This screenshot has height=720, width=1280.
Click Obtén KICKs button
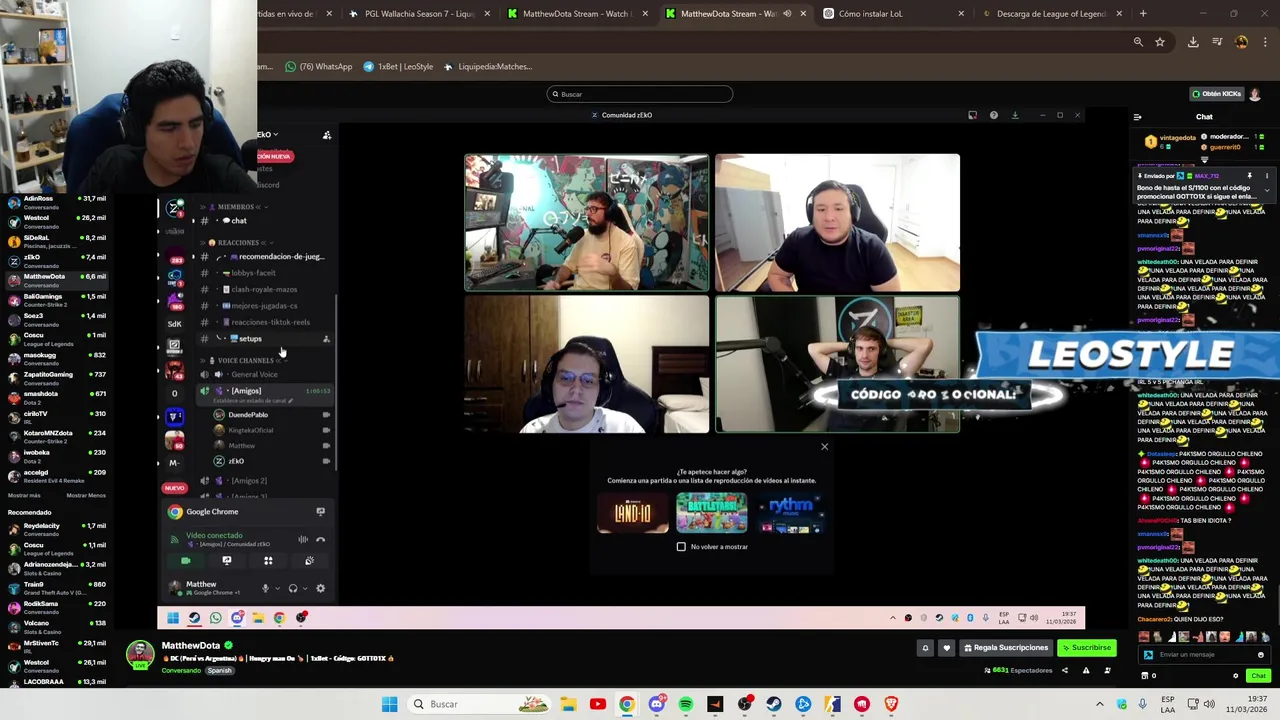(1217, 94)
